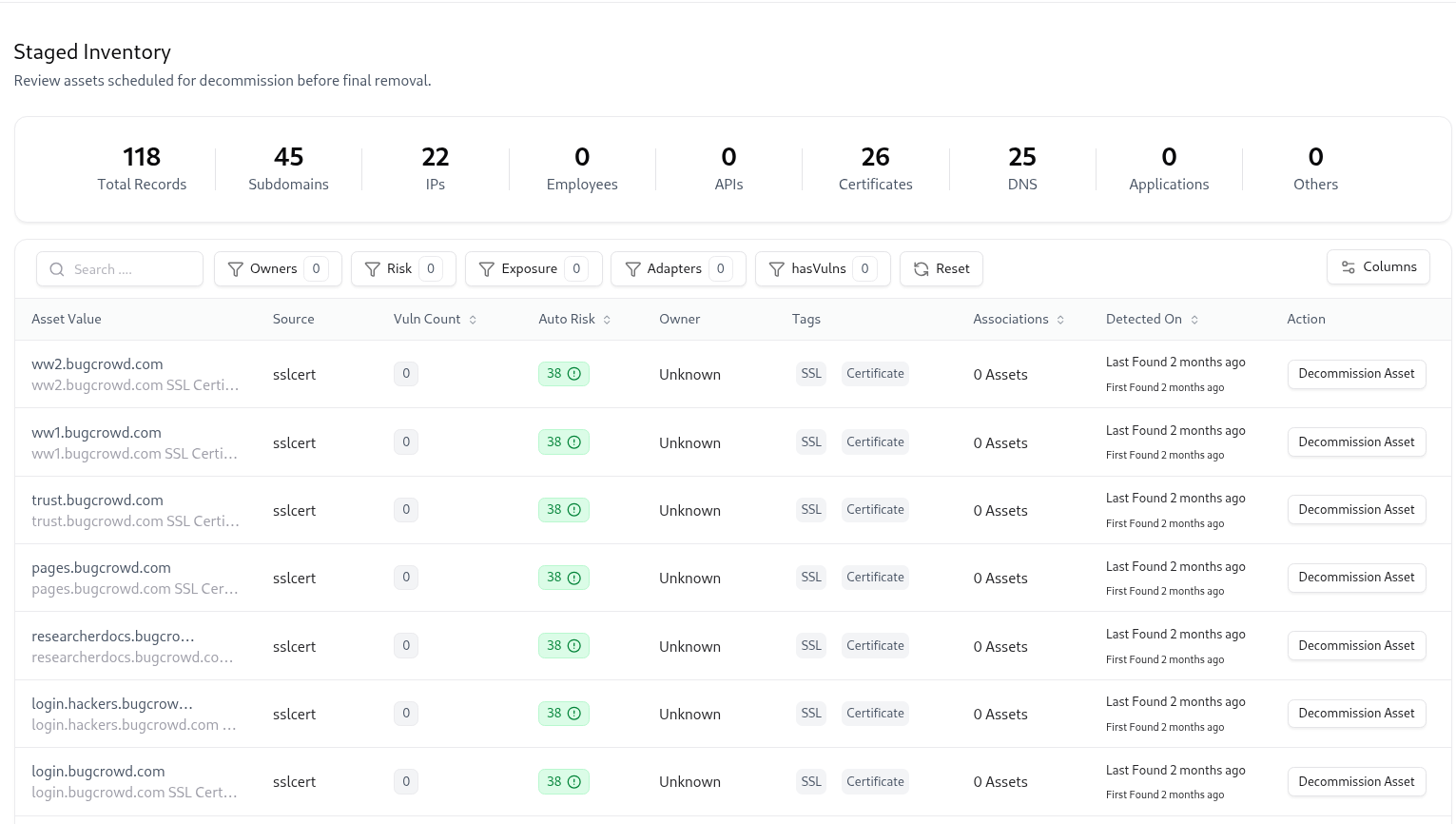Click the Exposure filter funnel icon
Viewport: 1456px width, 824px height.
point(487,269)
